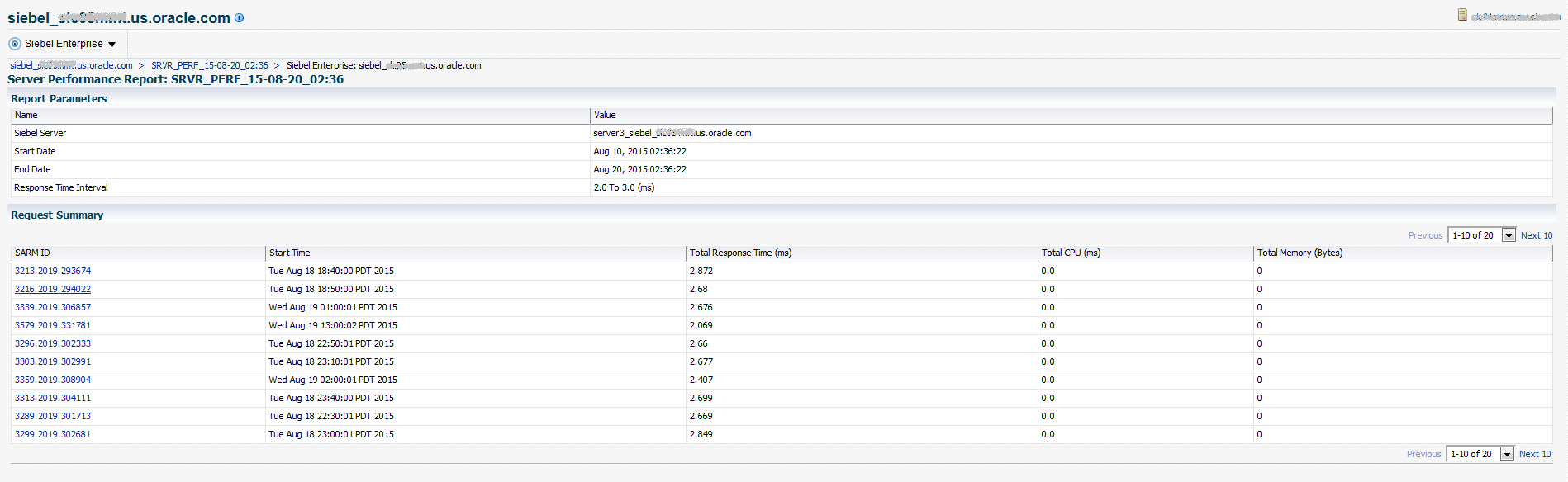Open SARM ID 3213.2019.293674

click(x=53, y=271)
